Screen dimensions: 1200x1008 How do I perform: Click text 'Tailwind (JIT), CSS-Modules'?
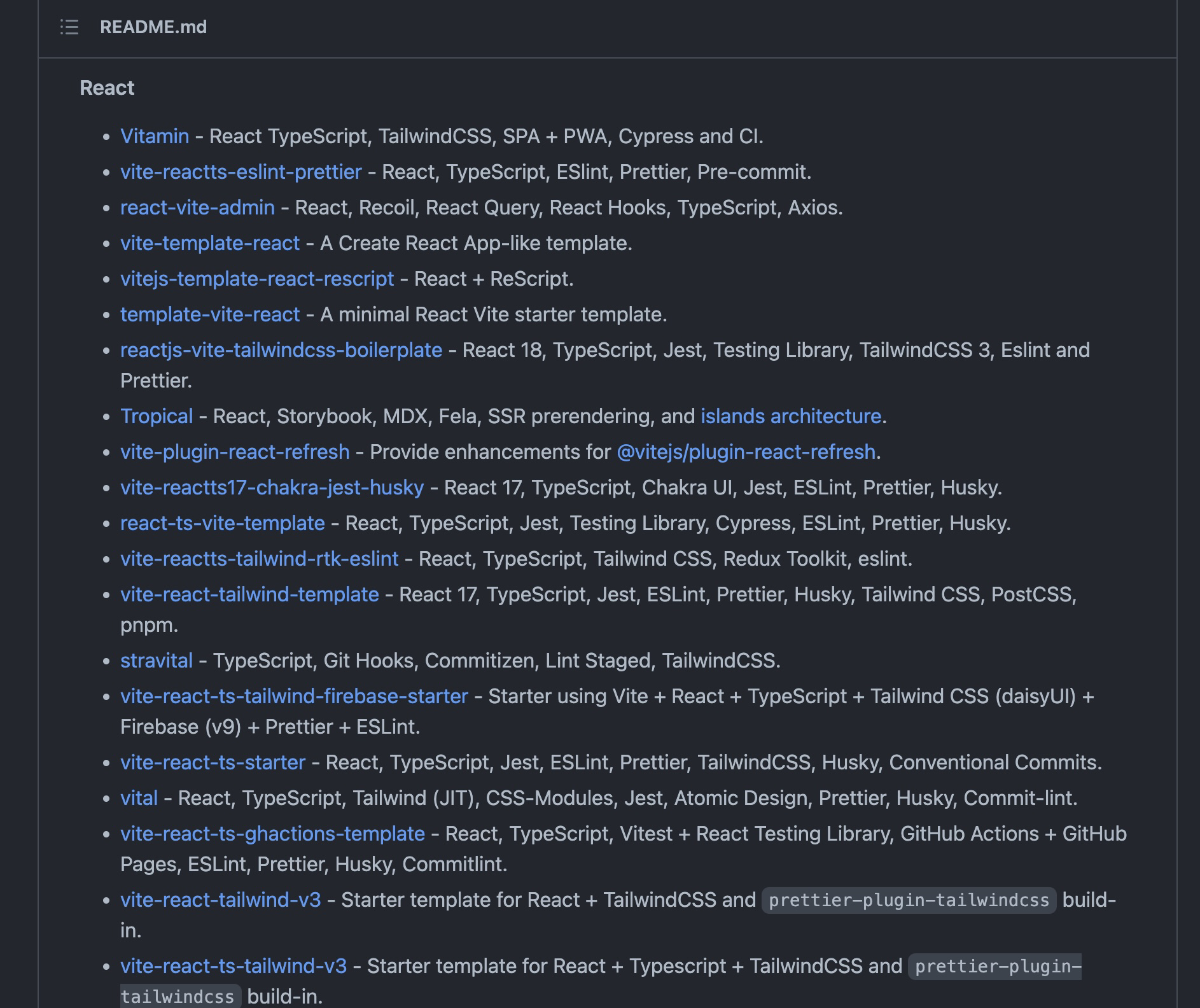[484, 798]
